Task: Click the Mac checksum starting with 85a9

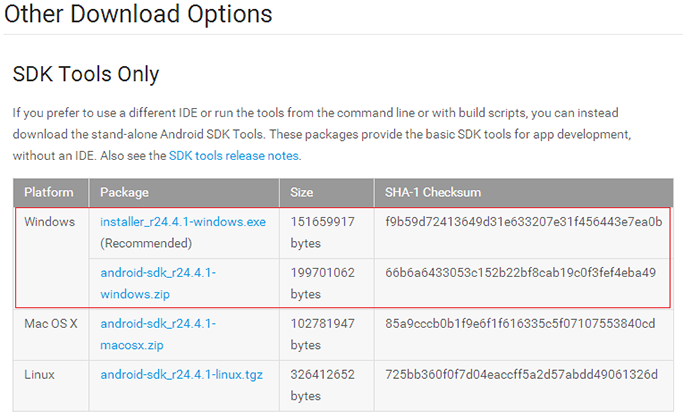Action: pos(520,324)
